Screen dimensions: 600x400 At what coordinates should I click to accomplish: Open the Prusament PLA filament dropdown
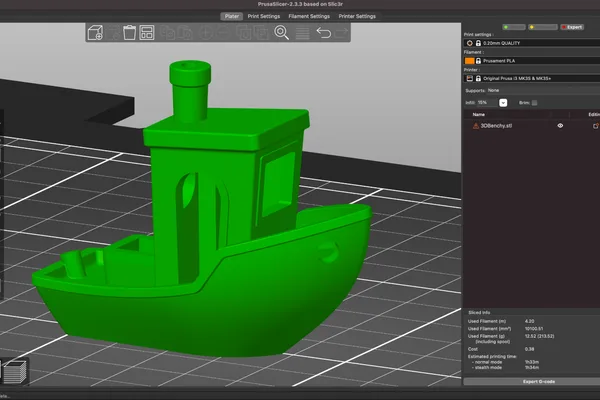(x=532, y=61)
